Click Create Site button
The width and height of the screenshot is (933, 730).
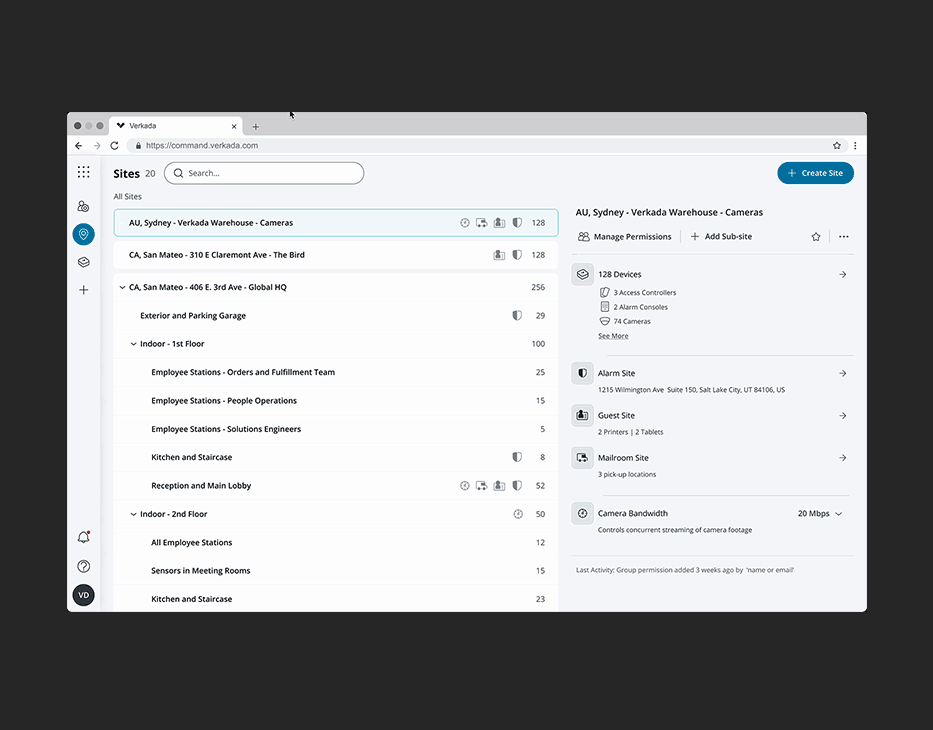pyautogui.click(x=815, y=173)
